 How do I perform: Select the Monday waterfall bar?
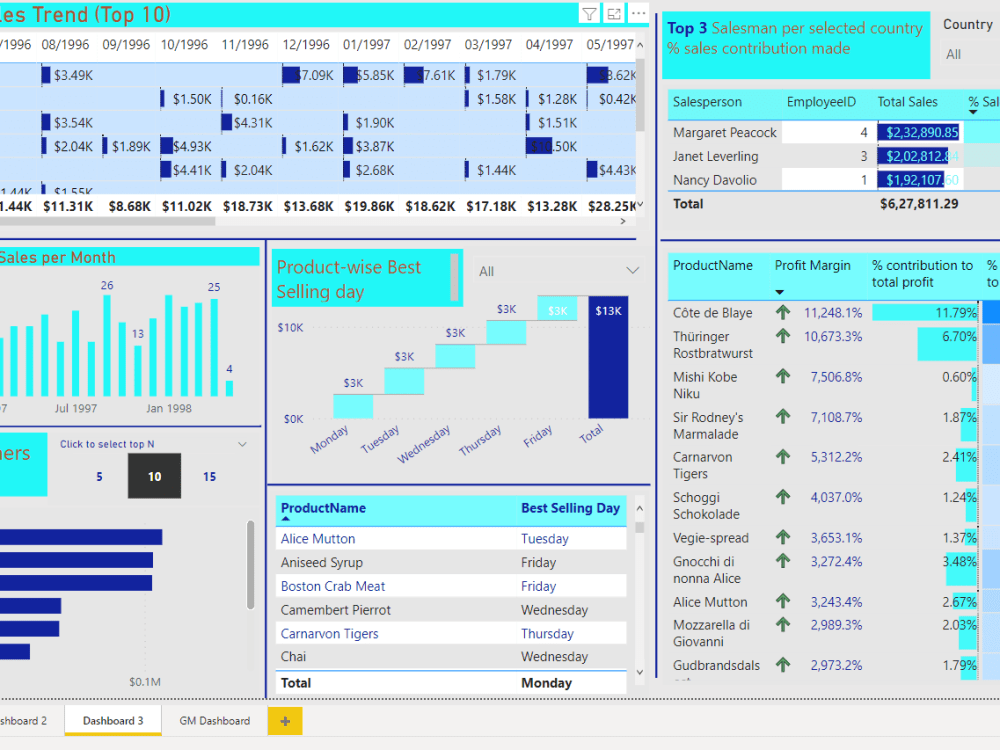tap(353, 406)
